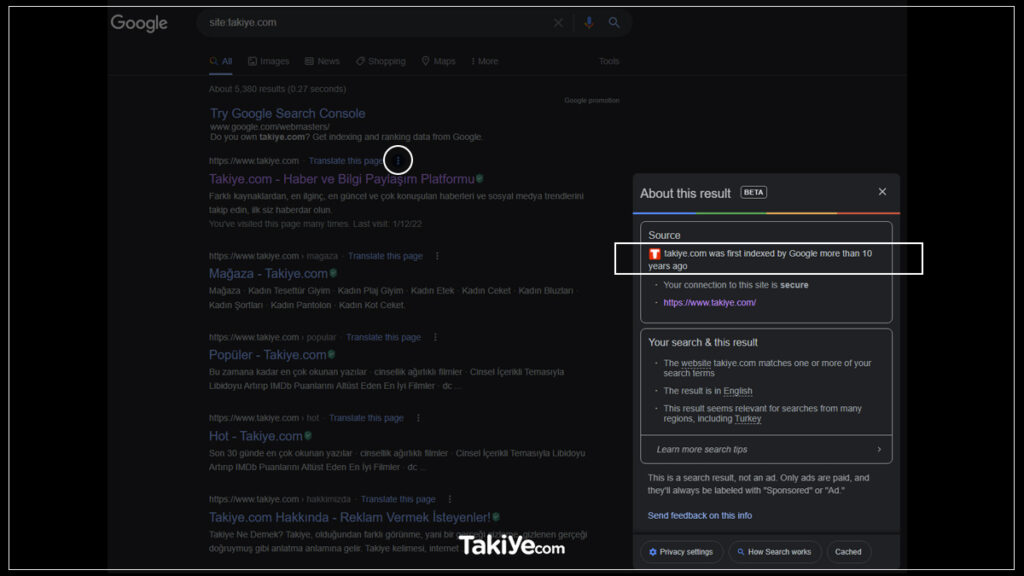
Task: Clear the search box with the X icon
Action: (558, 22)
